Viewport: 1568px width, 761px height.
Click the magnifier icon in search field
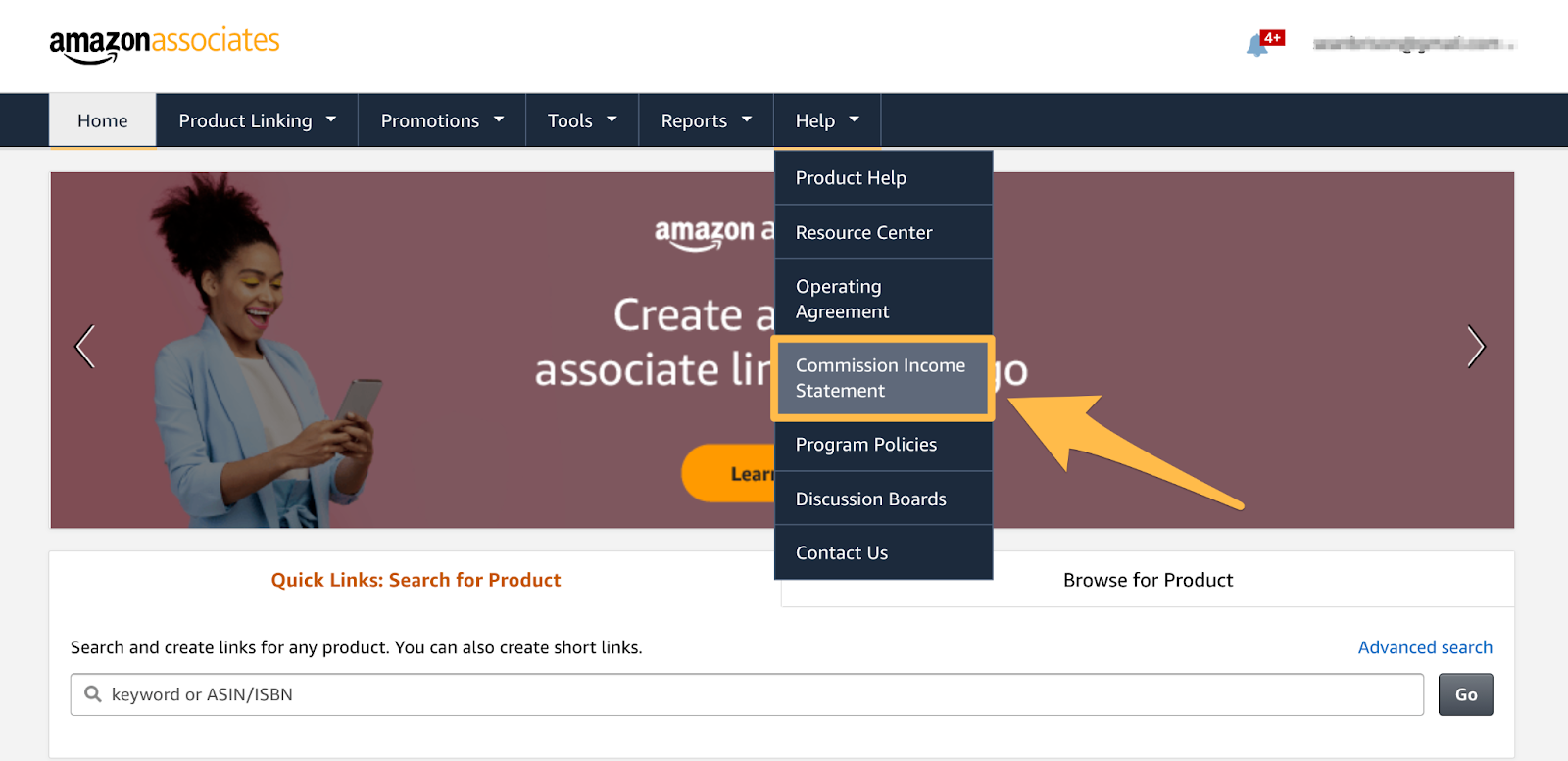tap(93, 693)
